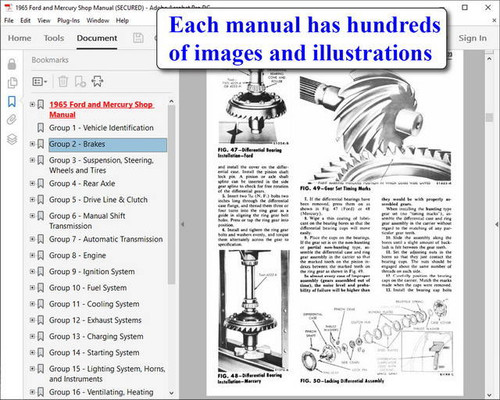Viewport: 500px width, 400px height.
Task: Open the File menu
Action: coord(9,21)
